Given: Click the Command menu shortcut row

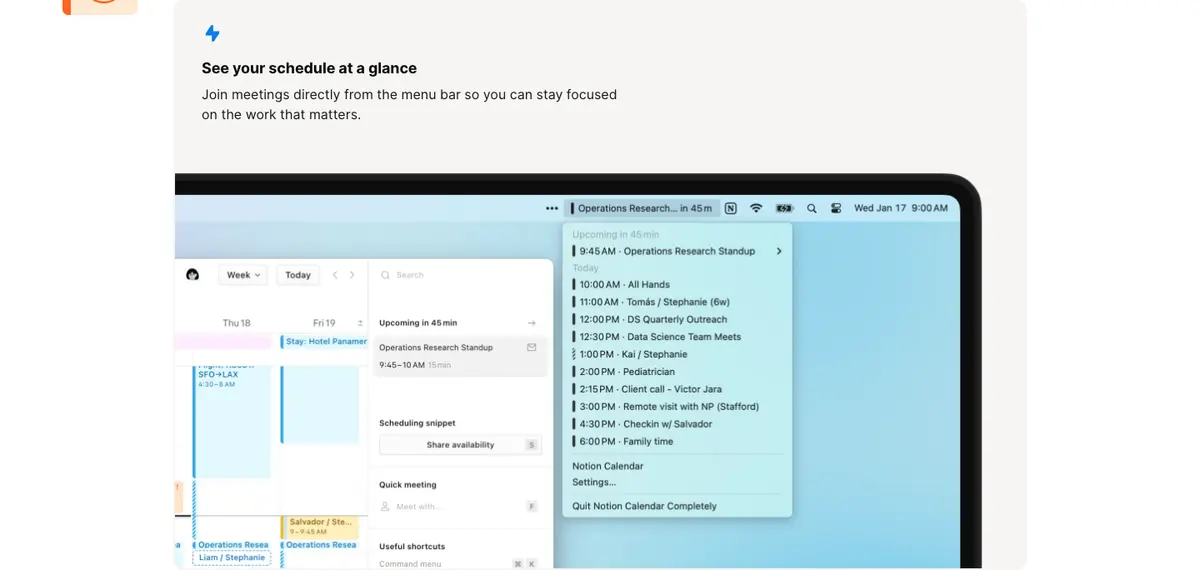Looking at the screenshot, I should (460, 564).
